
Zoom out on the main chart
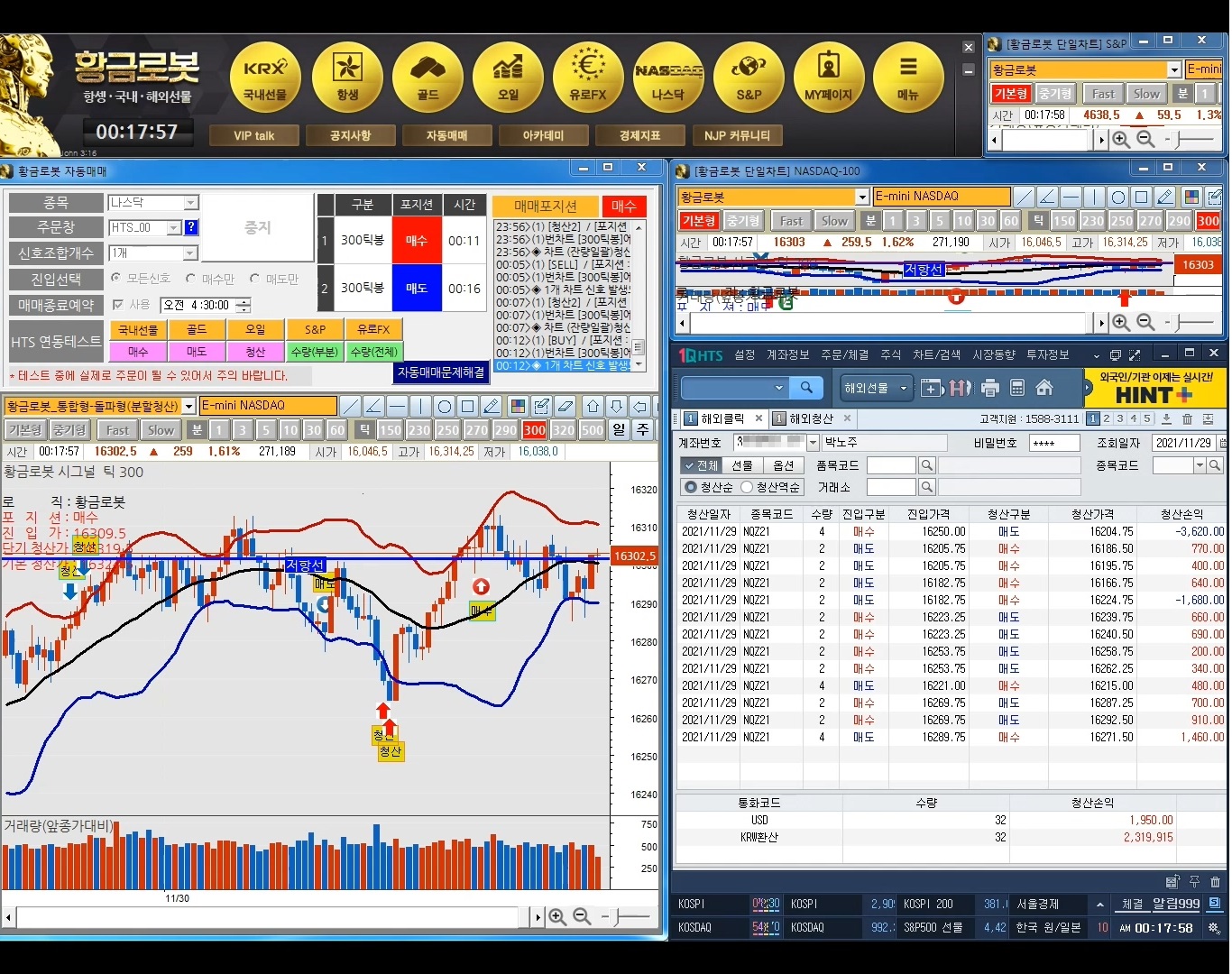click(582, 917)
